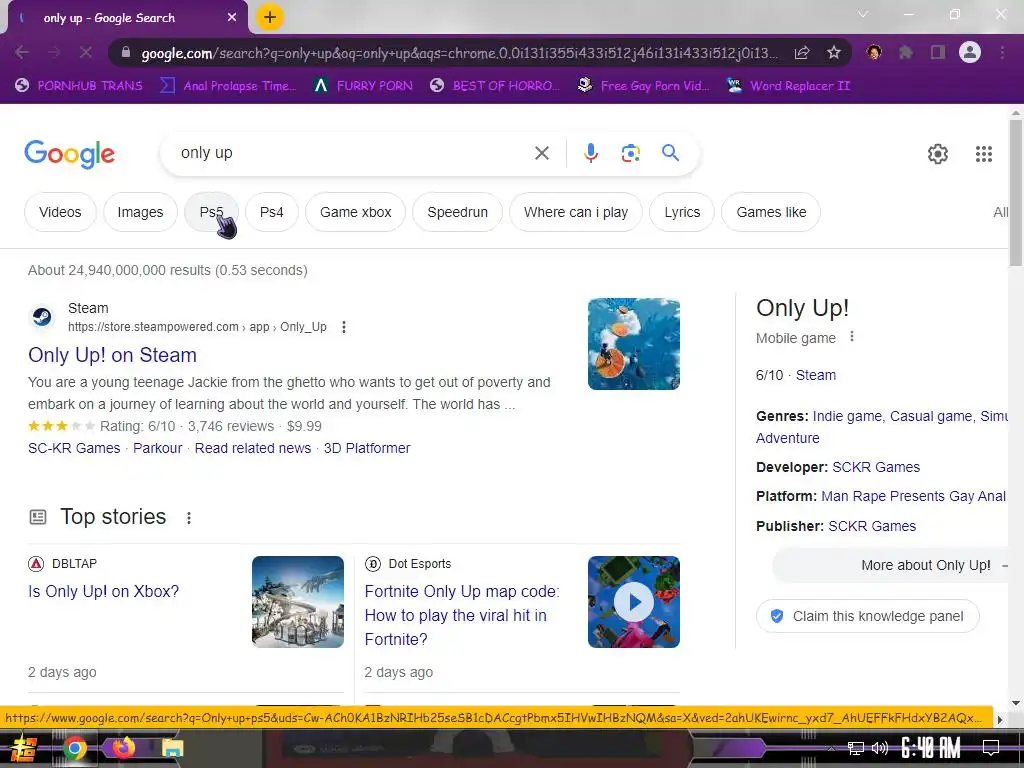Open the extensions puzzle icon
The image size is (1024, 768).
click(906, 52)
